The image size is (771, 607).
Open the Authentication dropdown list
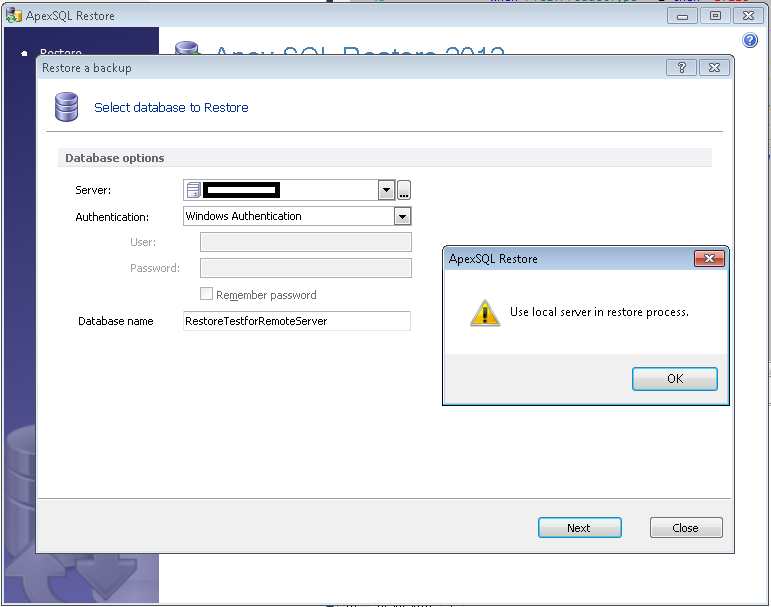[402, 216]
